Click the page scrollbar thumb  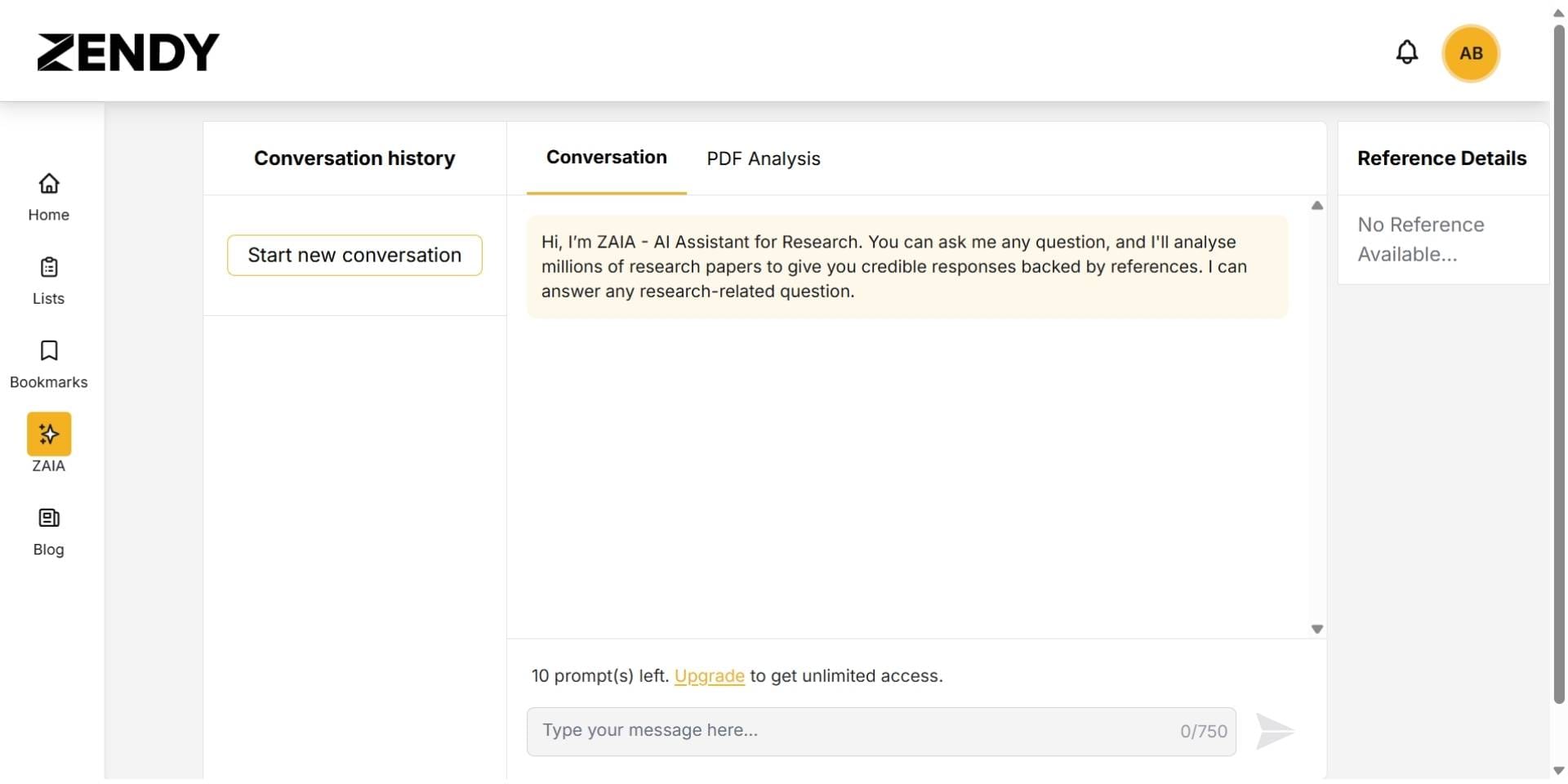[1558, 359]
